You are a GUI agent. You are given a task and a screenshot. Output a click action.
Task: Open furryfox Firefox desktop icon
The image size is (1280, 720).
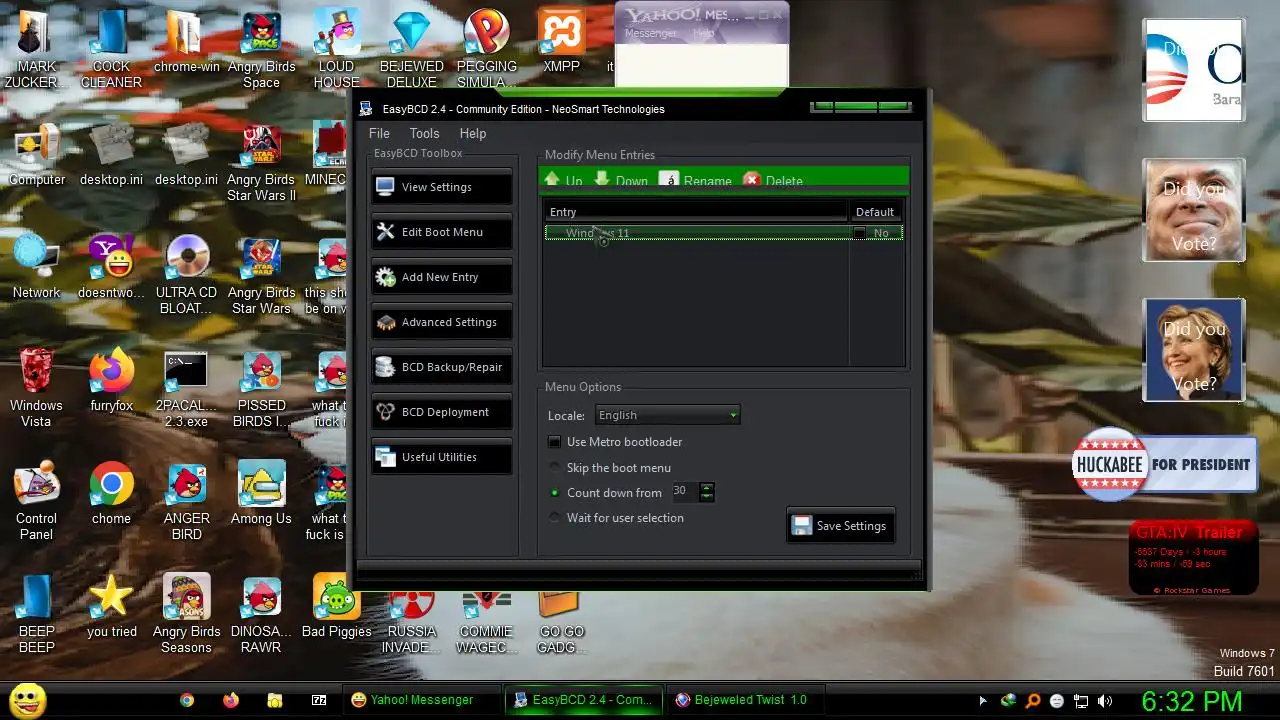(111, 381)
